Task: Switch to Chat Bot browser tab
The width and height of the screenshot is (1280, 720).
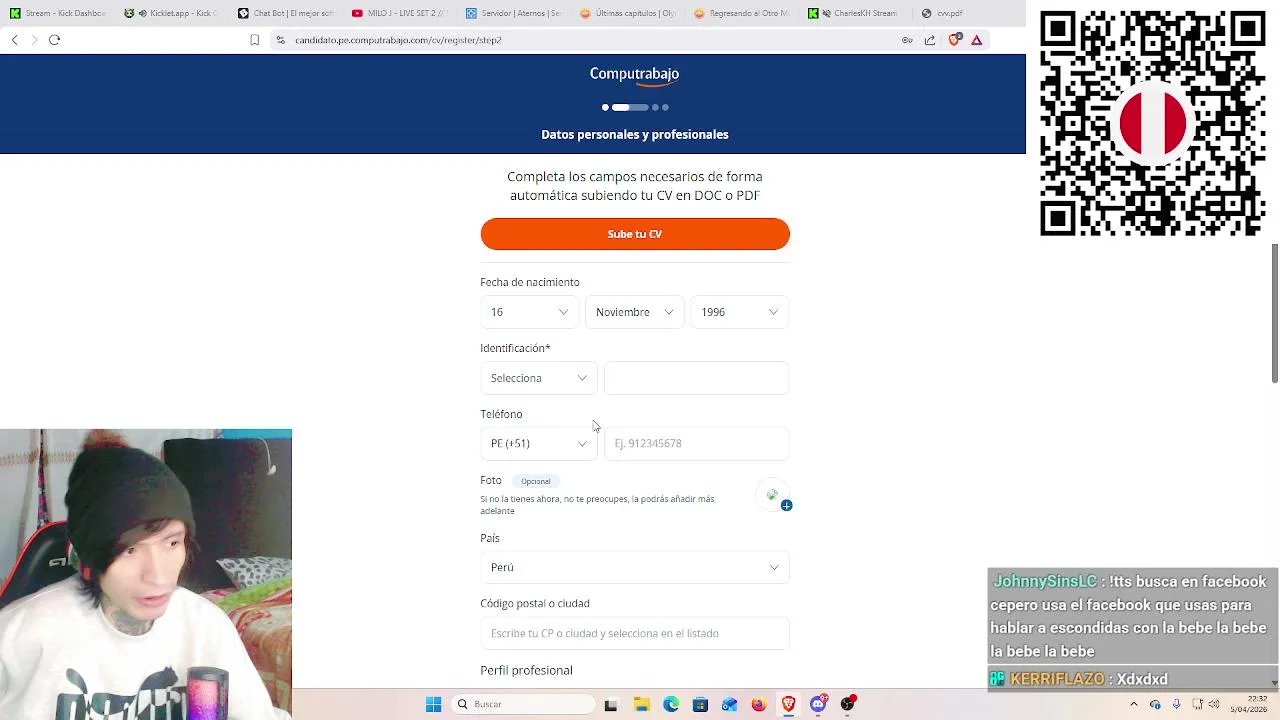Action: [285, 13]
